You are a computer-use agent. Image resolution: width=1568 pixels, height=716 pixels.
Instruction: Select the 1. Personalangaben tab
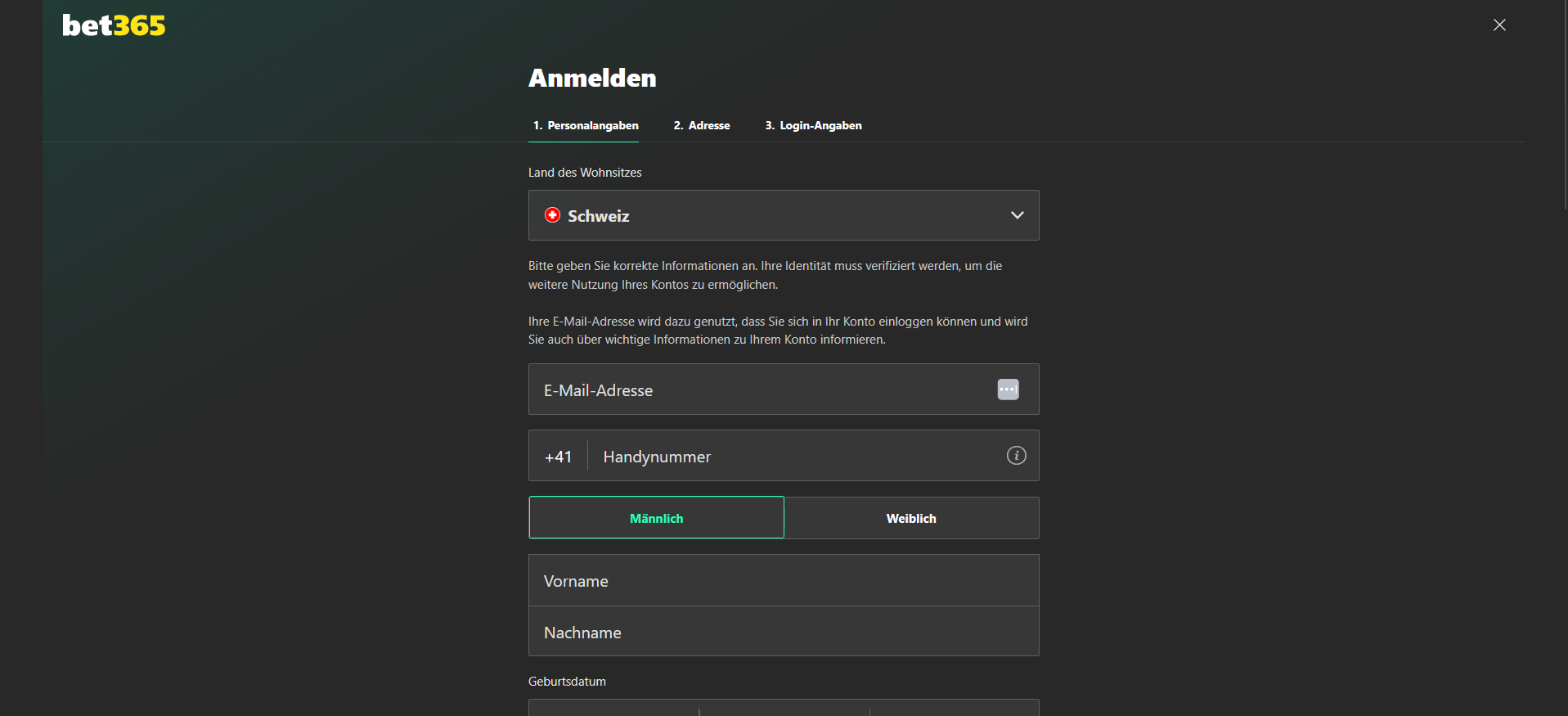click(584, 125)
